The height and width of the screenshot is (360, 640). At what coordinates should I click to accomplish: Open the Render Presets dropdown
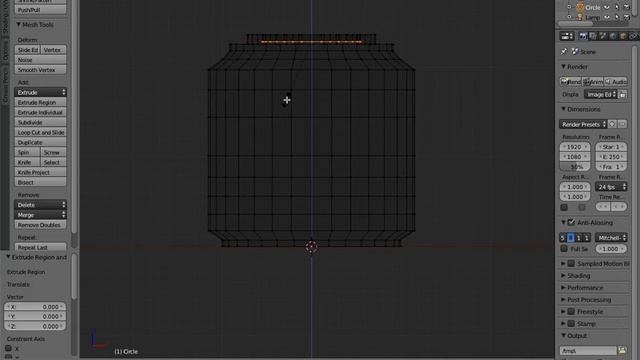pos(583,124)
